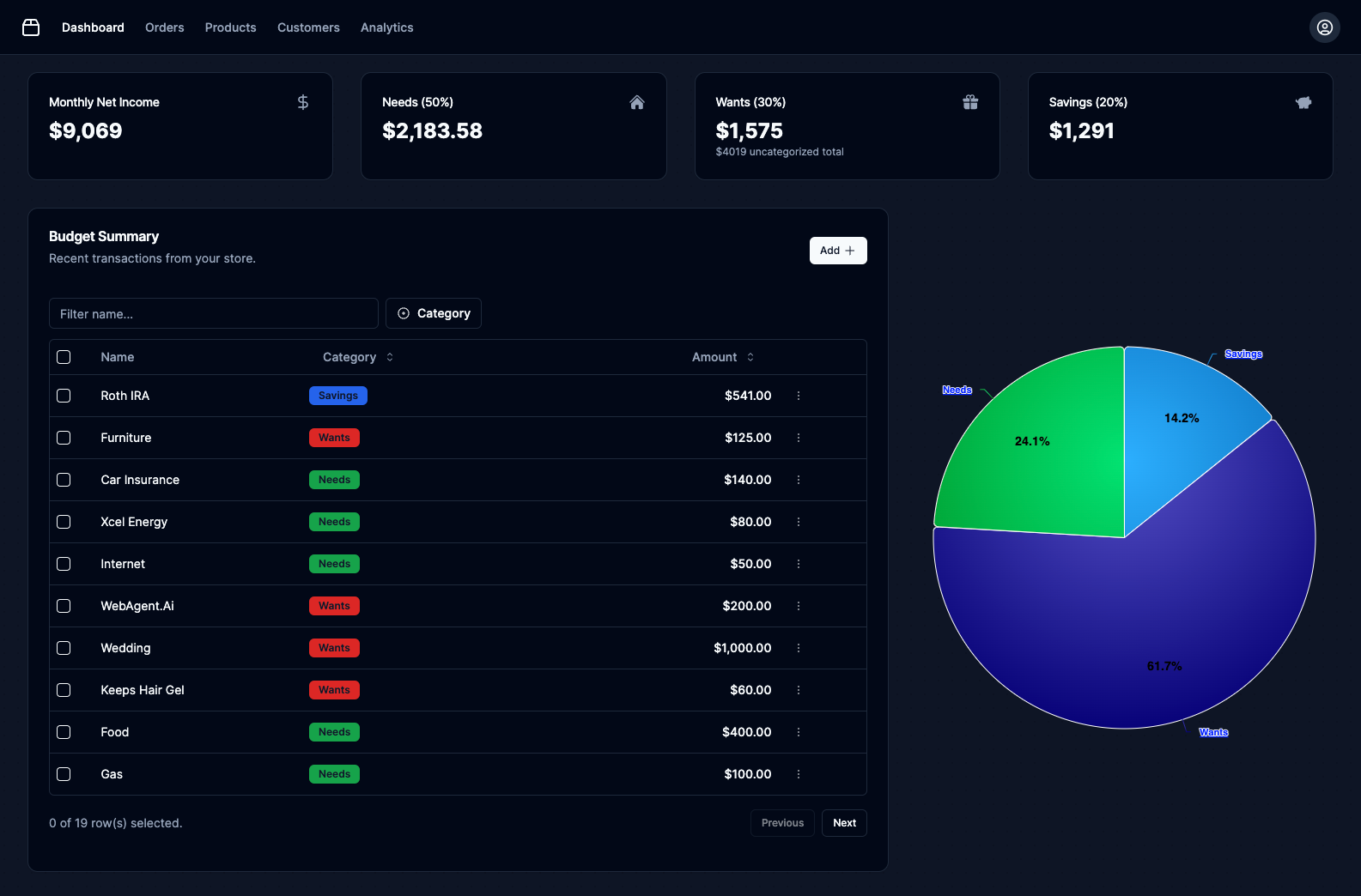Click the Add button in Budget Summary
1361x896 pixels.
[x=838, y=251]
